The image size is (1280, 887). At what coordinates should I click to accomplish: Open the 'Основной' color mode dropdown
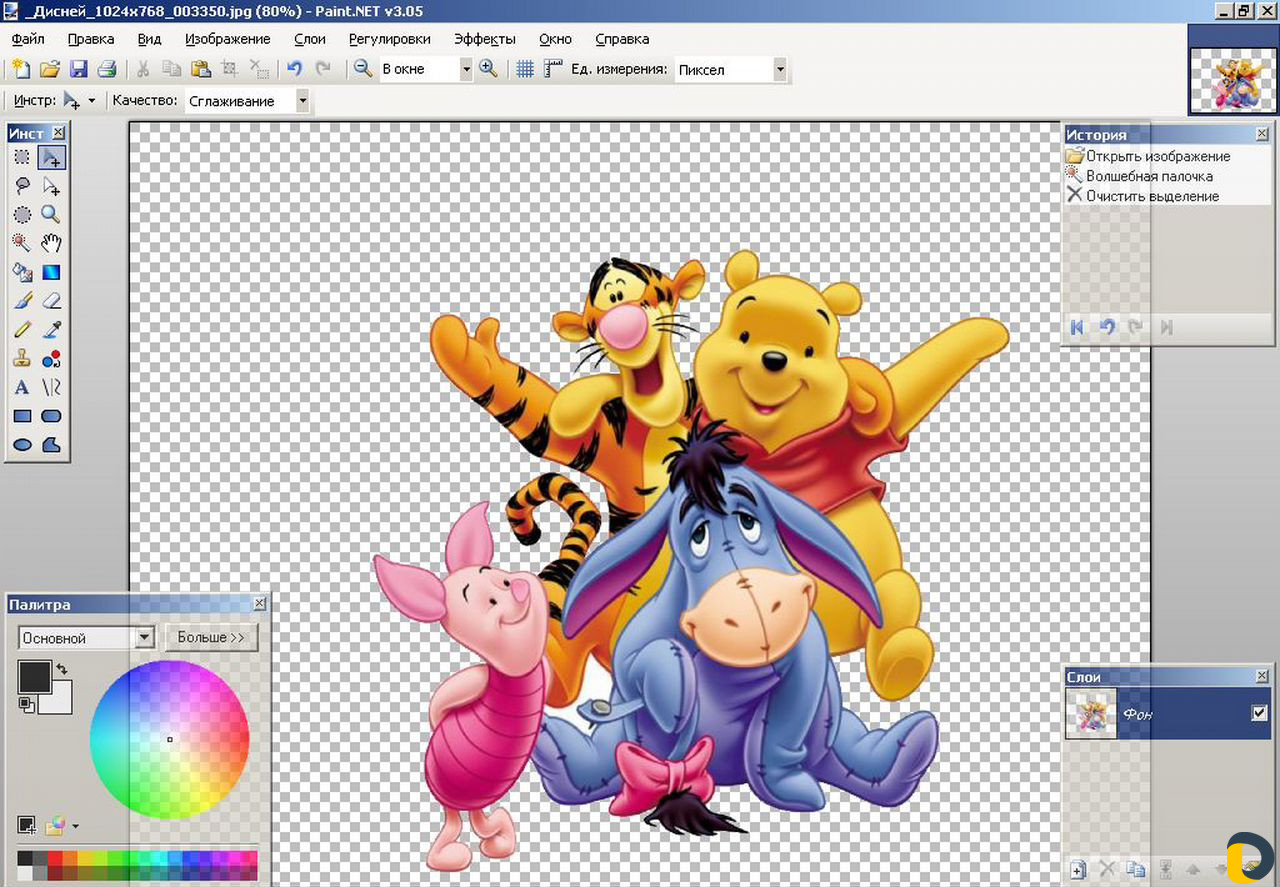click(x=145, y=638)
